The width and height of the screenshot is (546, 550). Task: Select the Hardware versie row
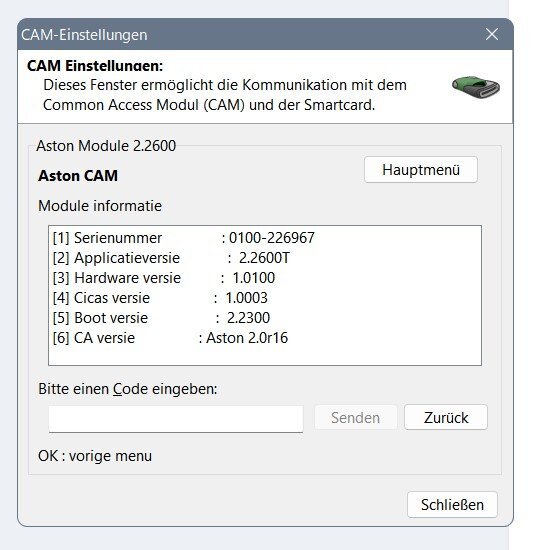164,278
